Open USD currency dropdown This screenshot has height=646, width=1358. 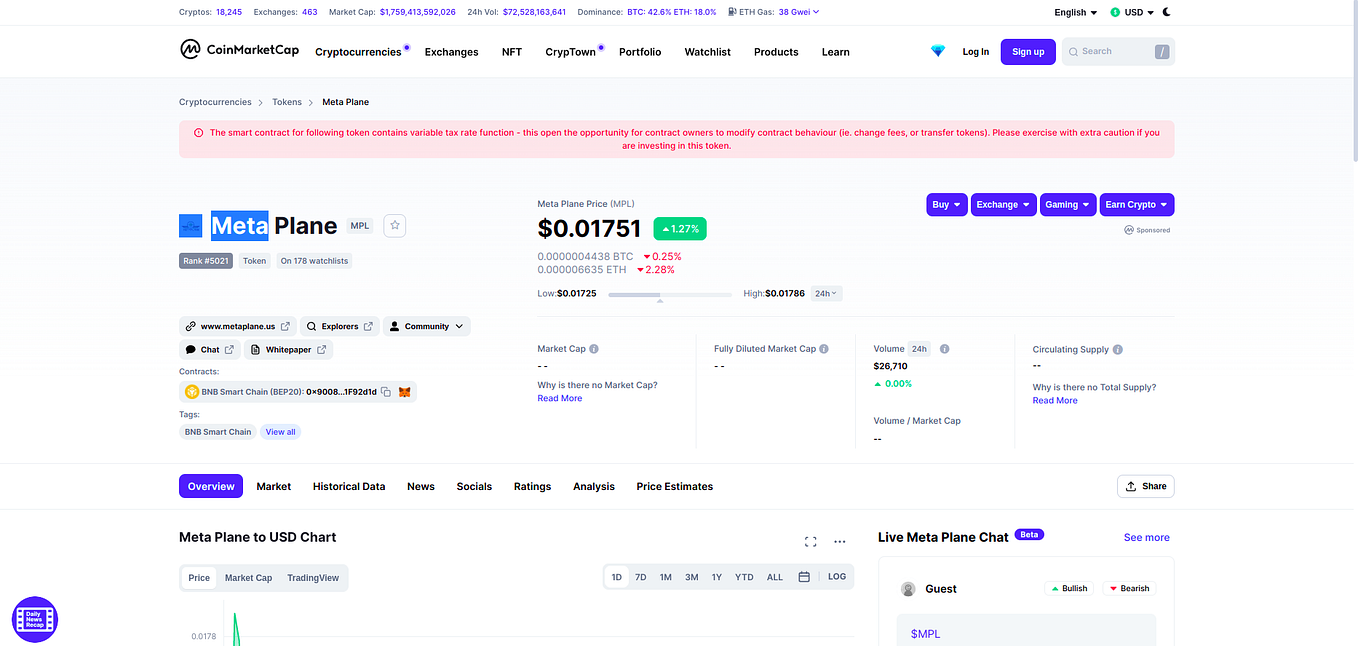pos(1132,12)
